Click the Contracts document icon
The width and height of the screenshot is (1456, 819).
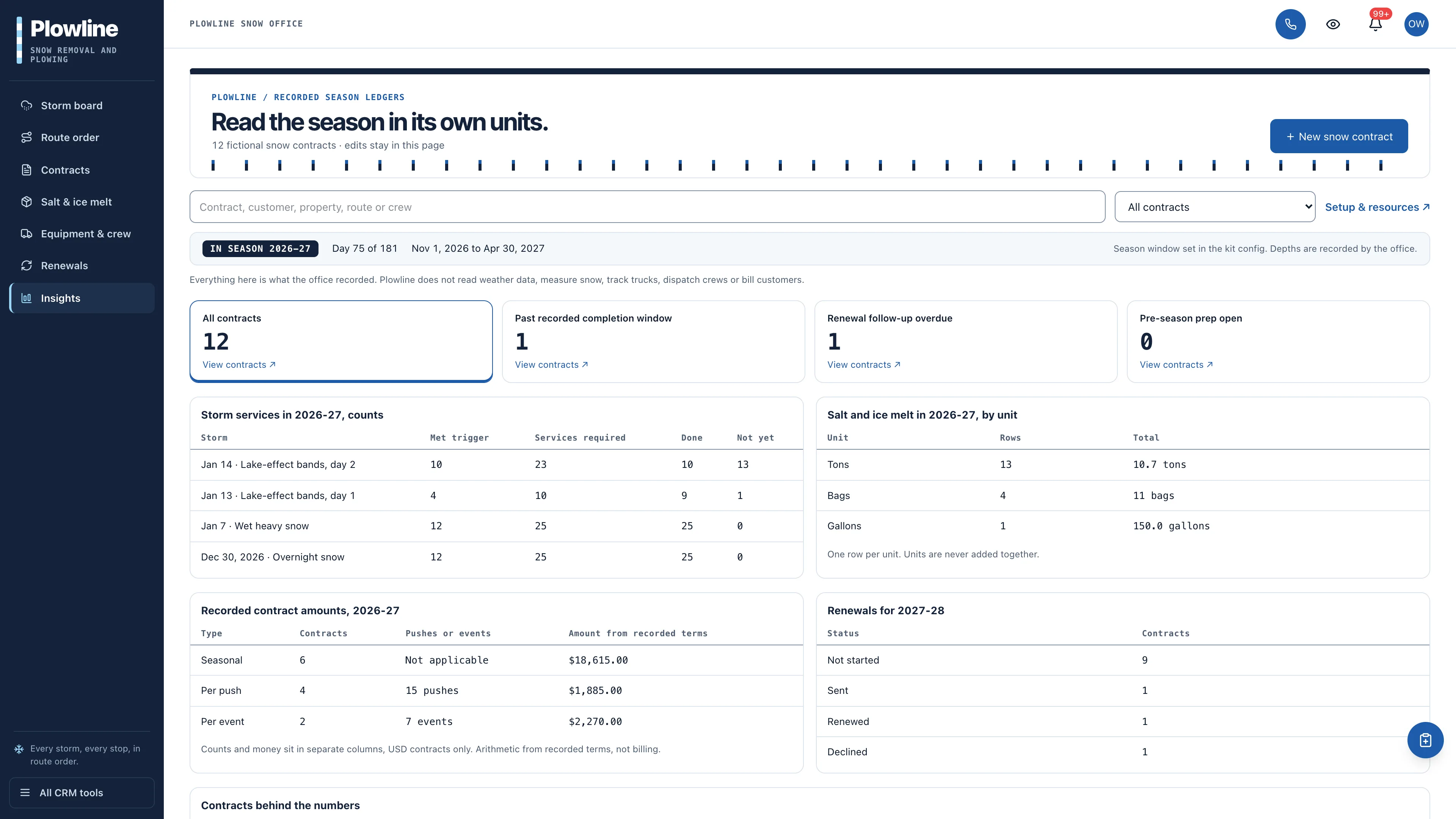(27, 169)
